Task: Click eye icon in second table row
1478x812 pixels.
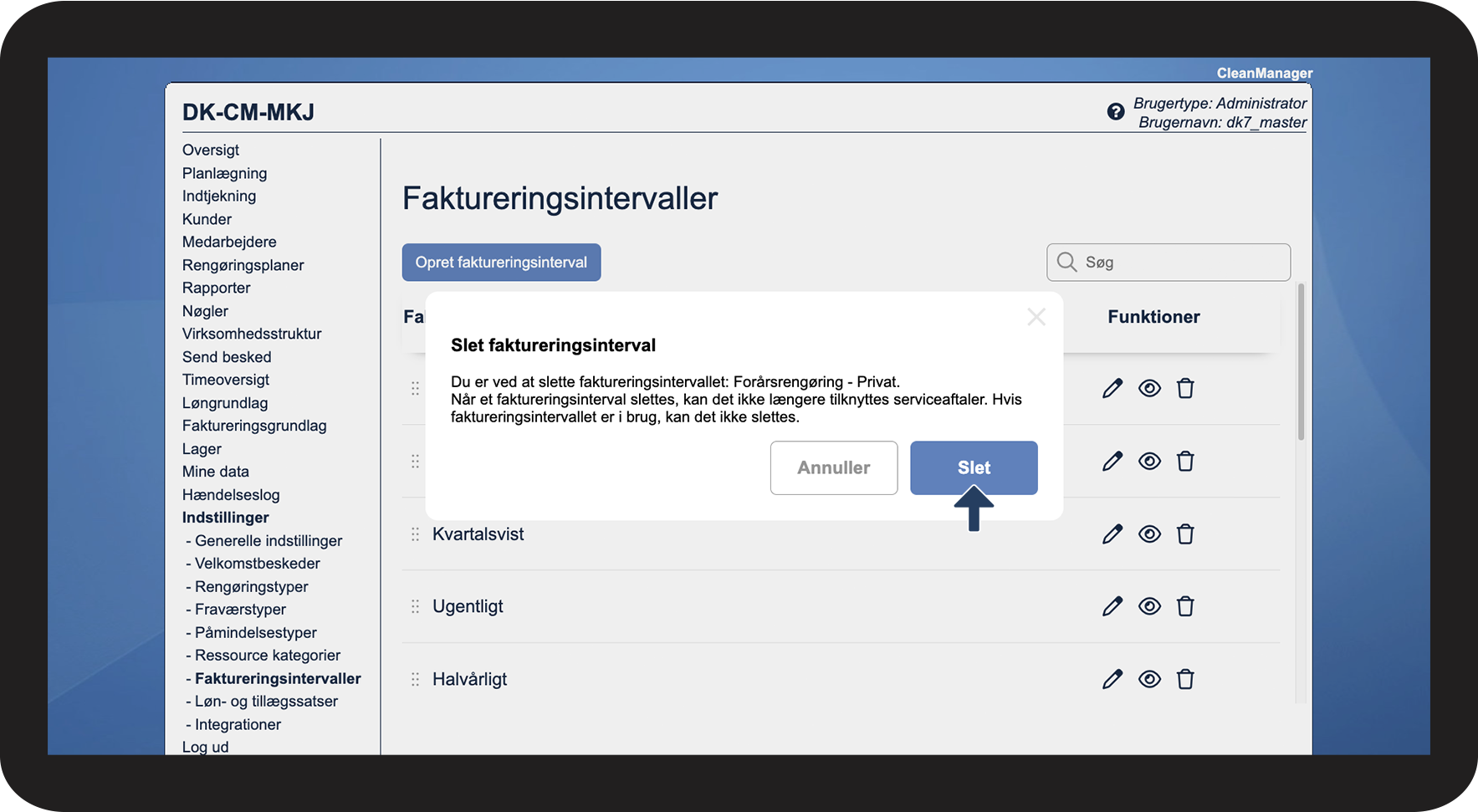Action: (1149, 461)
